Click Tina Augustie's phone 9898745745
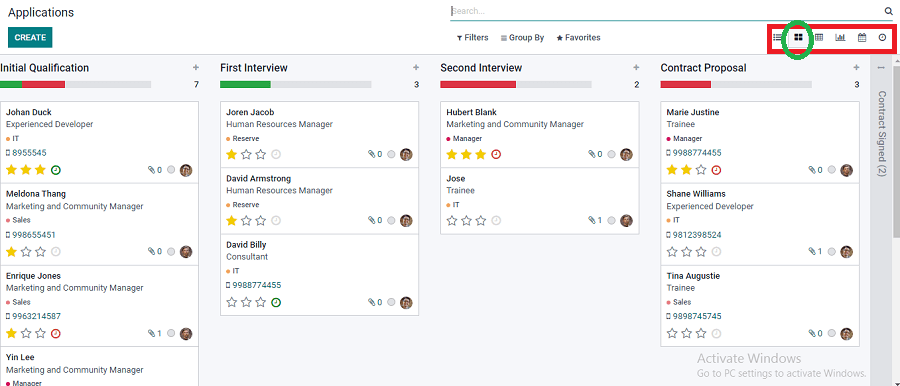The width and height of the screenshot is (900, 386). 697,316
